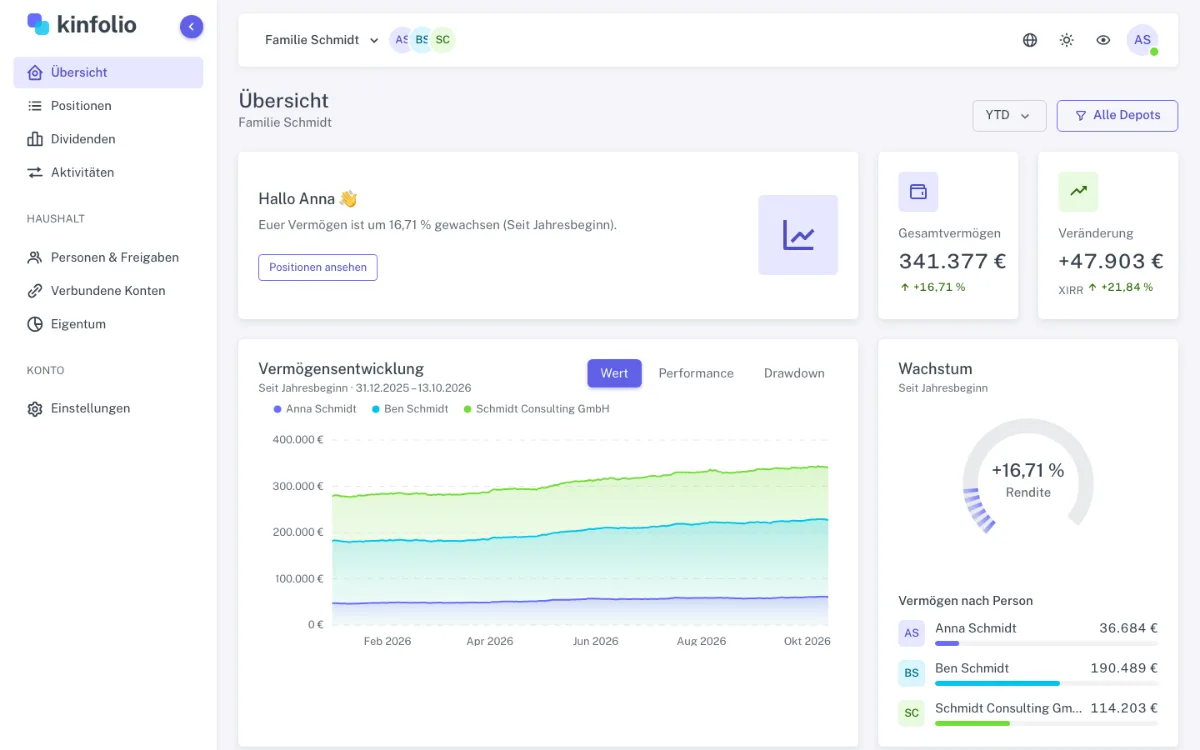
Task: Click the +16,71 % Rendite gauge
Action: (x=1028, y=477)
